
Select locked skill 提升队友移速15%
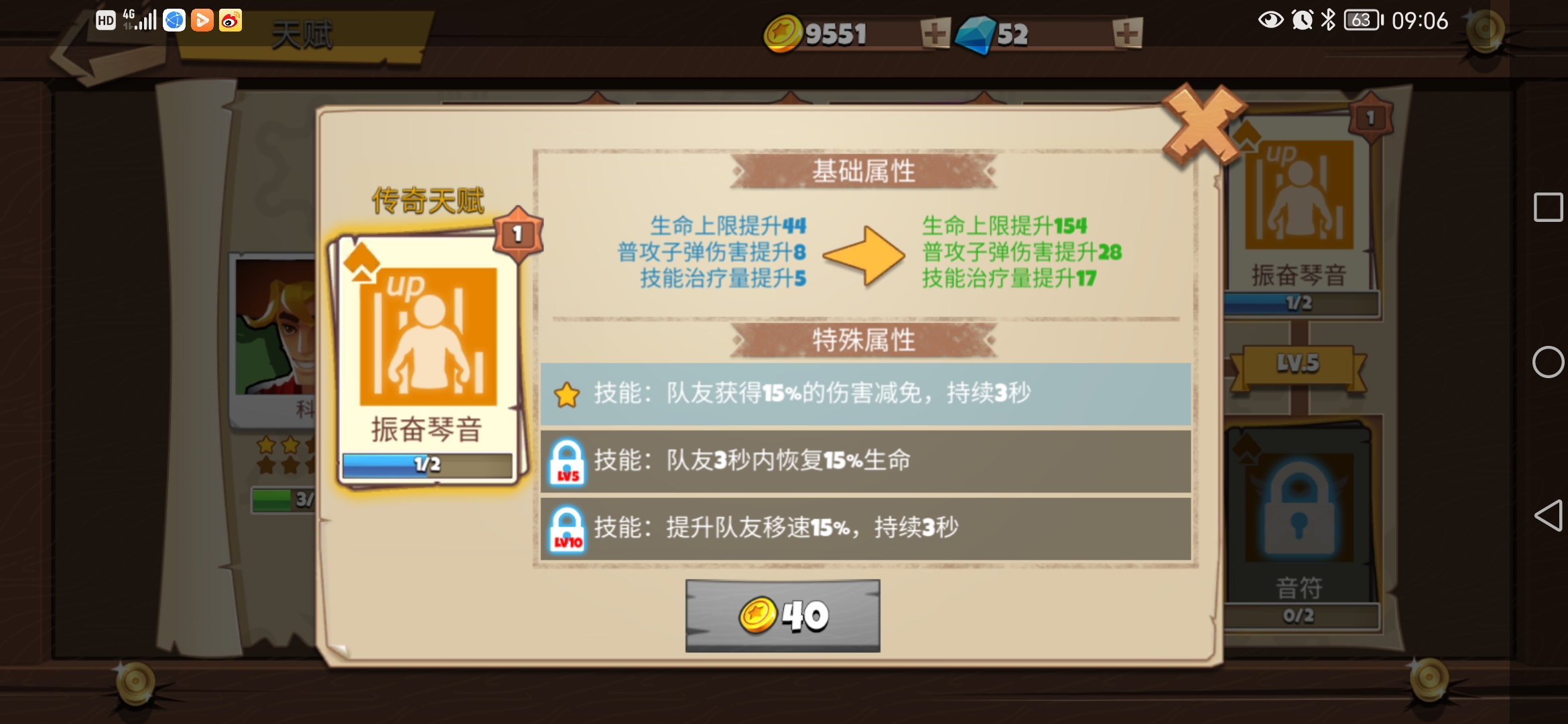(x=865, y=528)
